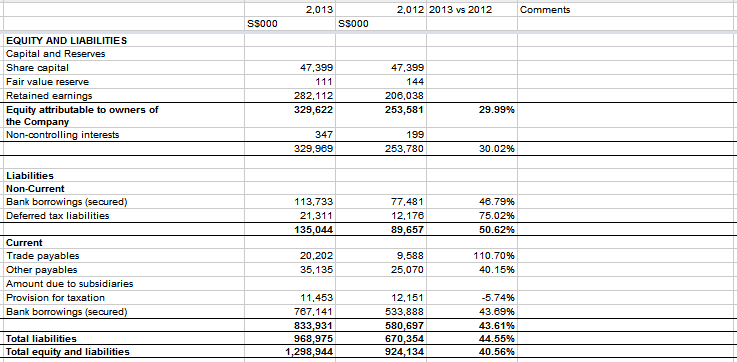Select 'Equity attributable to owners of the Company' cell
The image size is (737, 362).
124,116
